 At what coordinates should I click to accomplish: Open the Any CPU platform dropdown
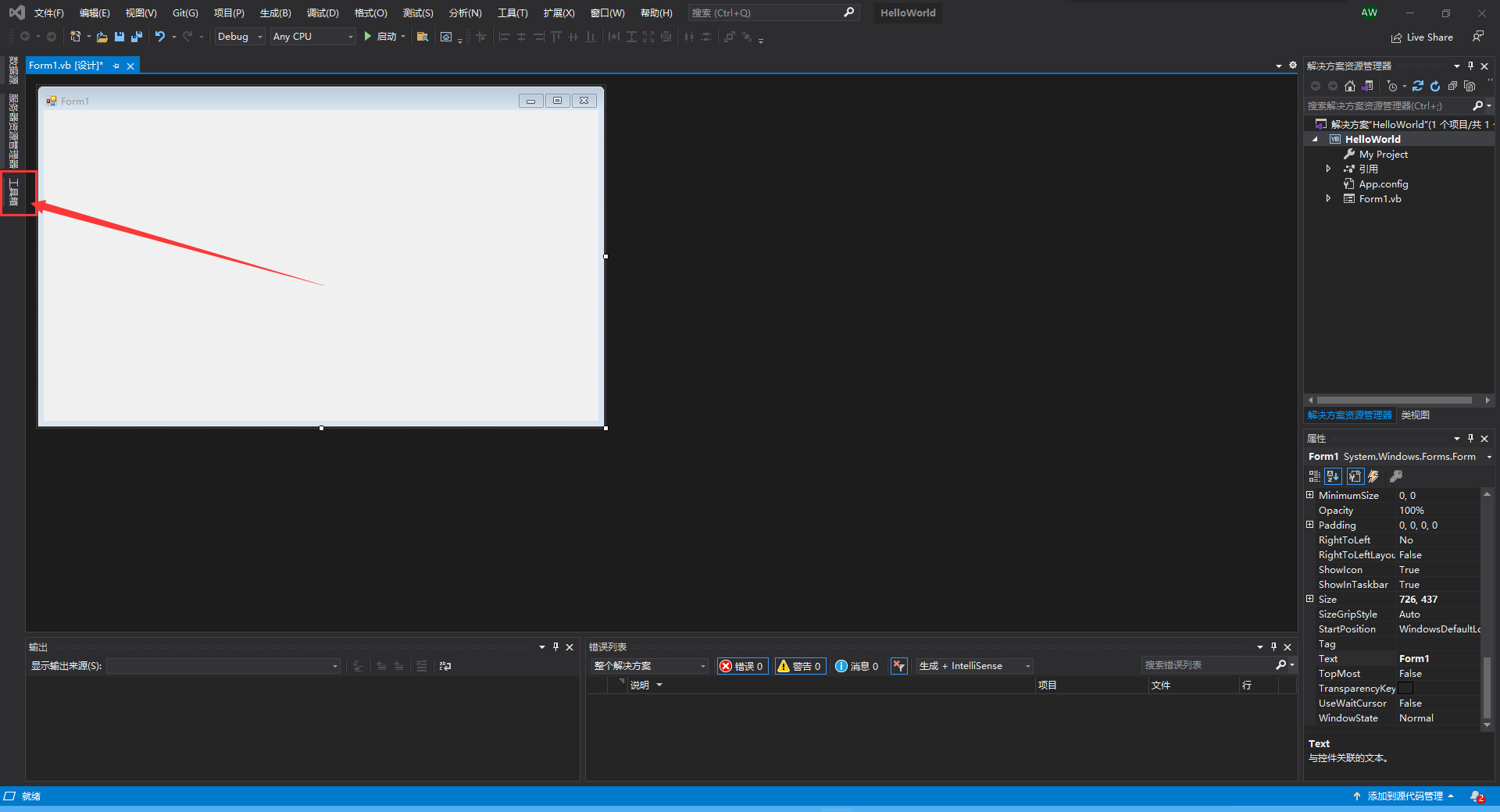[x=312, y=37]
